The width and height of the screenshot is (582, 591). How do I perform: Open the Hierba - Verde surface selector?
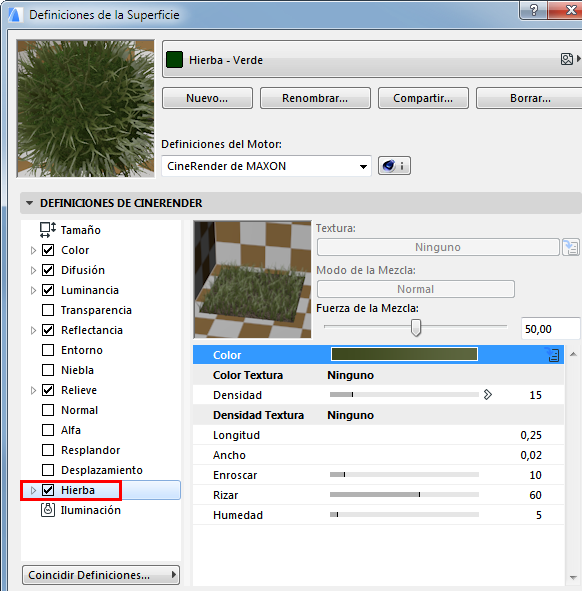coord(372,60)
